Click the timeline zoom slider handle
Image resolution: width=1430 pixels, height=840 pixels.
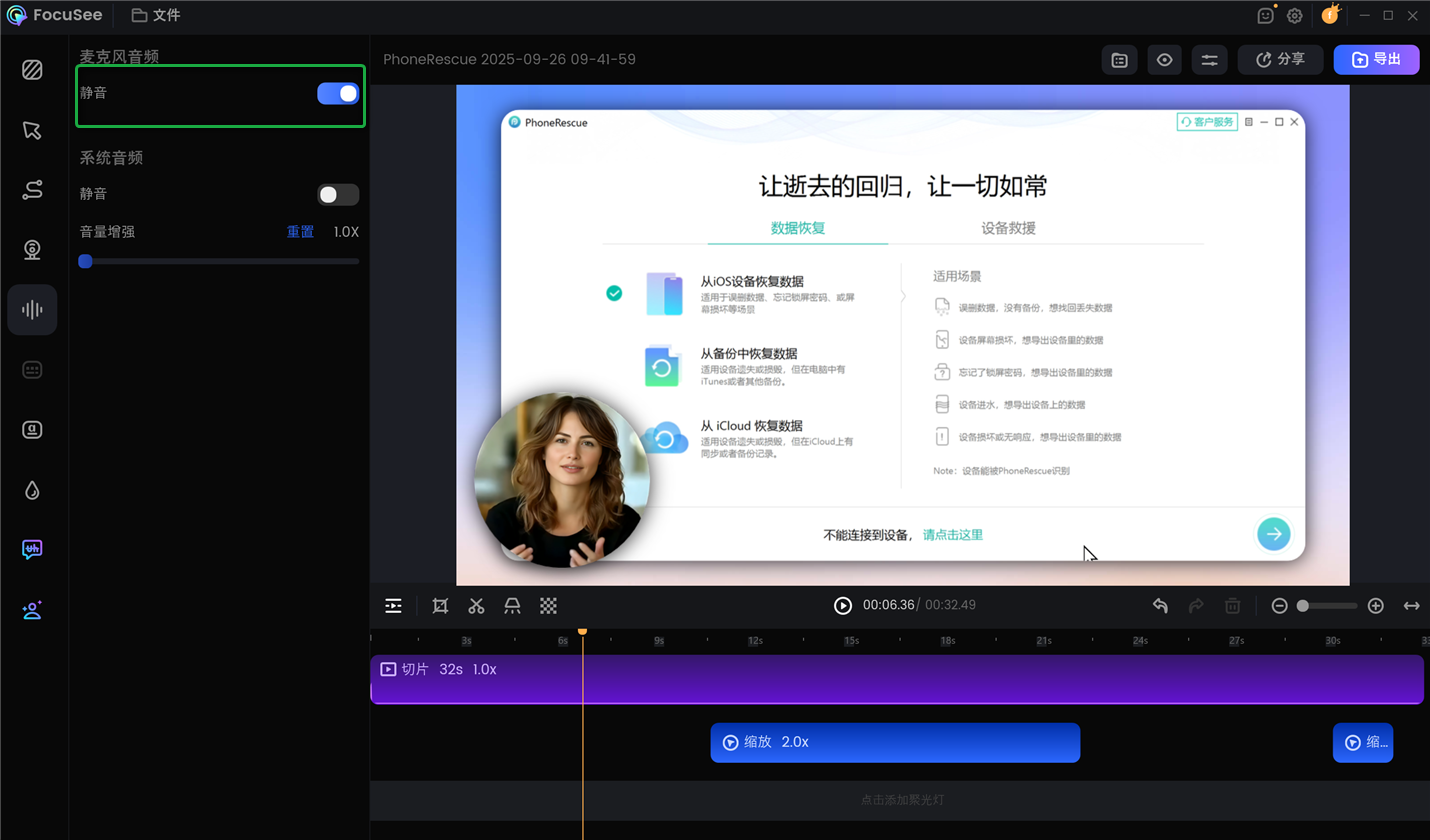pos(1303,606)
